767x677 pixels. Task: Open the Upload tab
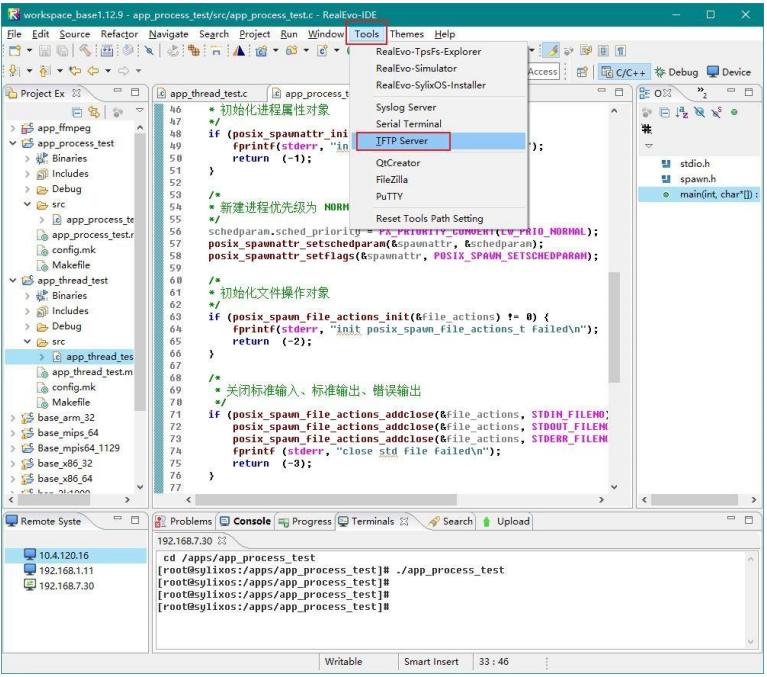pos(506,521)
